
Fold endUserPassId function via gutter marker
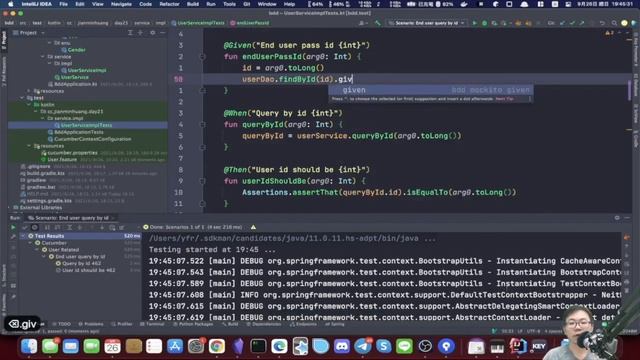202,57
